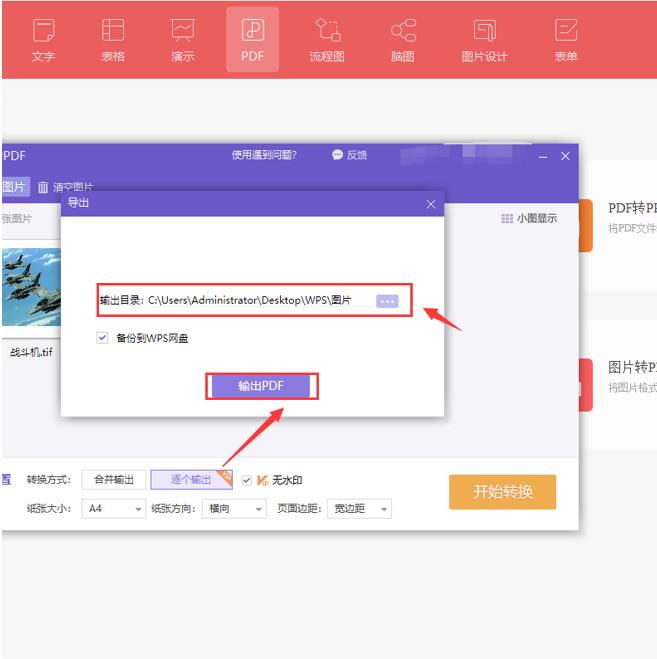Close the 导出 export dialog

431,204
